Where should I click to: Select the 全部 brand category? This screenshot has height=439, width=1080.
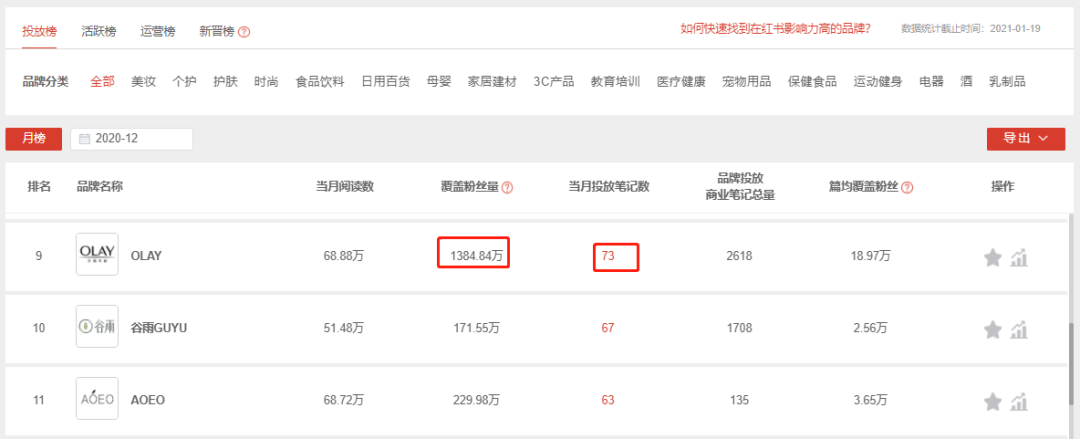point(102,82)
